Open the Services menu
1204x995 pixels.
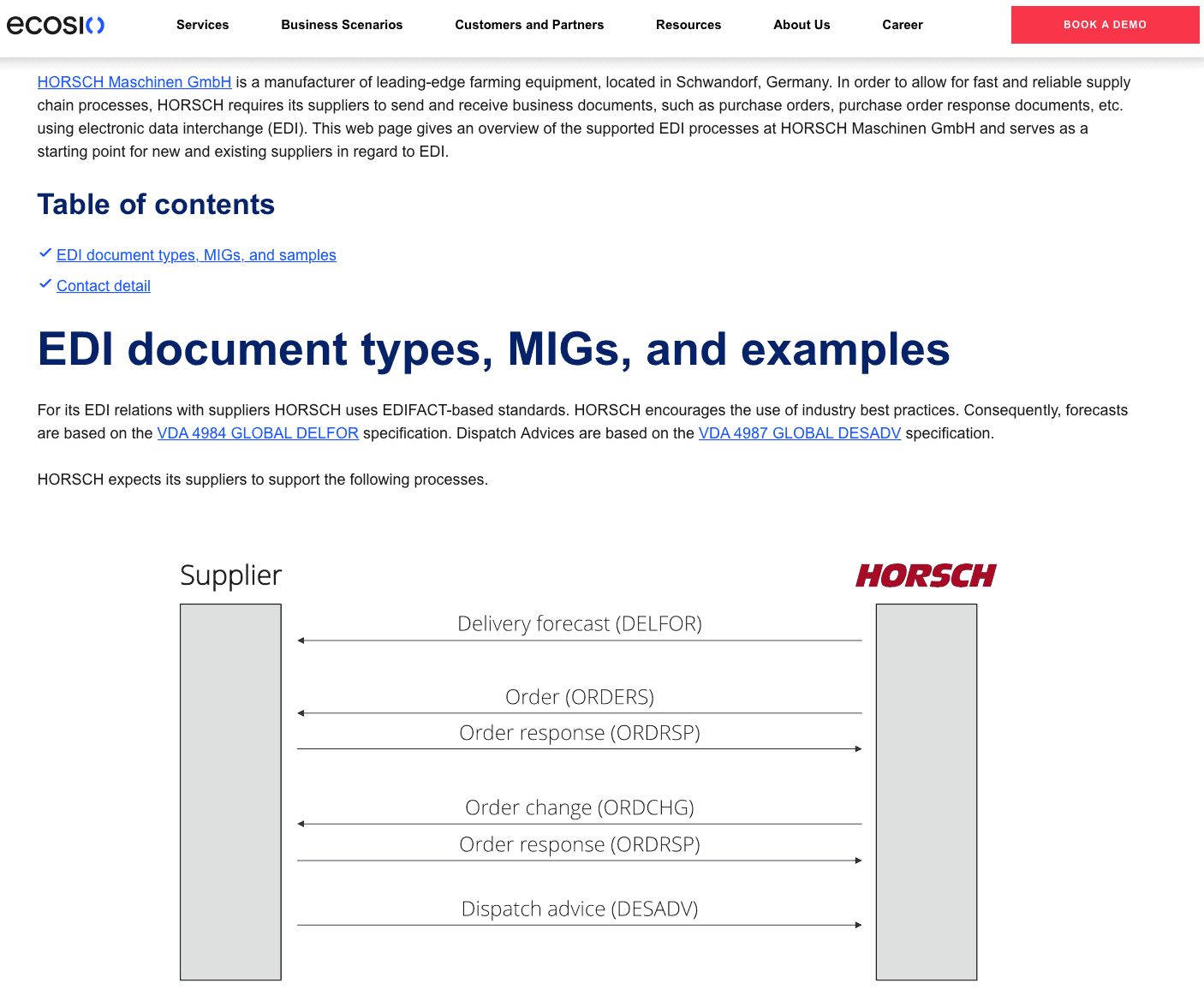pyautogui.click(x=202, y=25)
